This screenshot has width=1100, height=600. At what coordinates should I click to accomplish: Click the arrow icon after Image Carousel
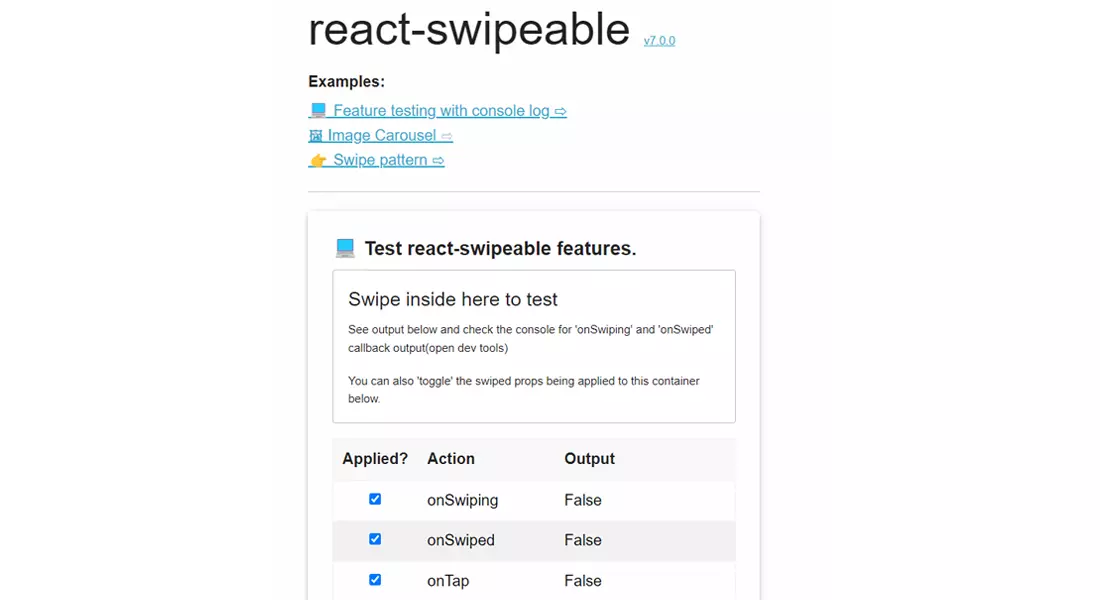(447, 136)
